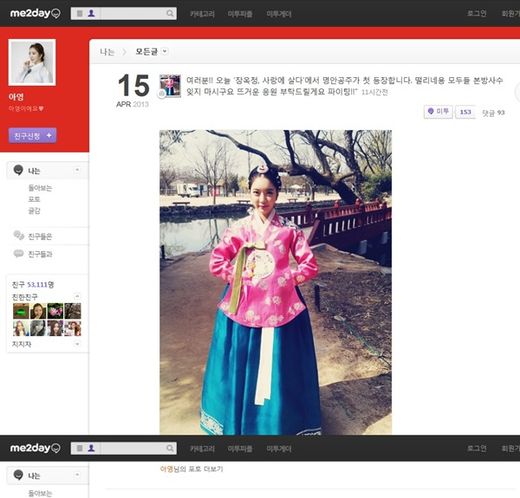Click 로그인 in the upper header
The width and height of the screenshot is (520, 498).
476,13
